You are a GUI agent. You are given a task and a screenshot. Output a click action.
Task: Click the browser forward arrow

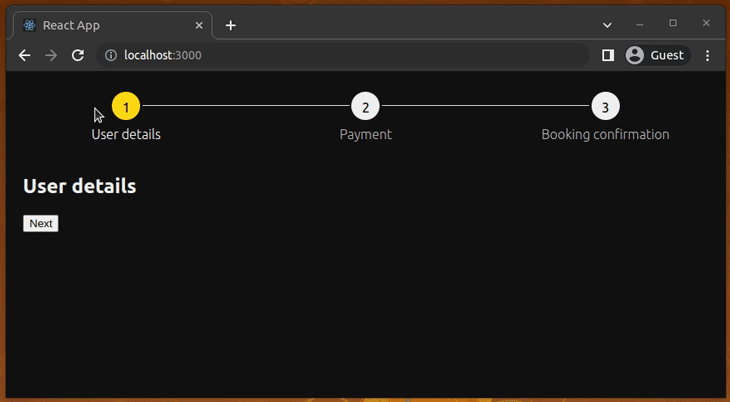51,55
